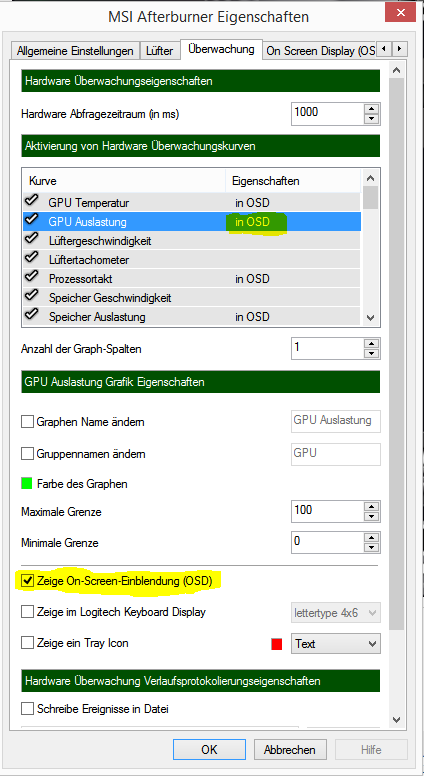Toggle the GPU Auslastung checkmark
The image size is (424, 777).
coord(31,221)
